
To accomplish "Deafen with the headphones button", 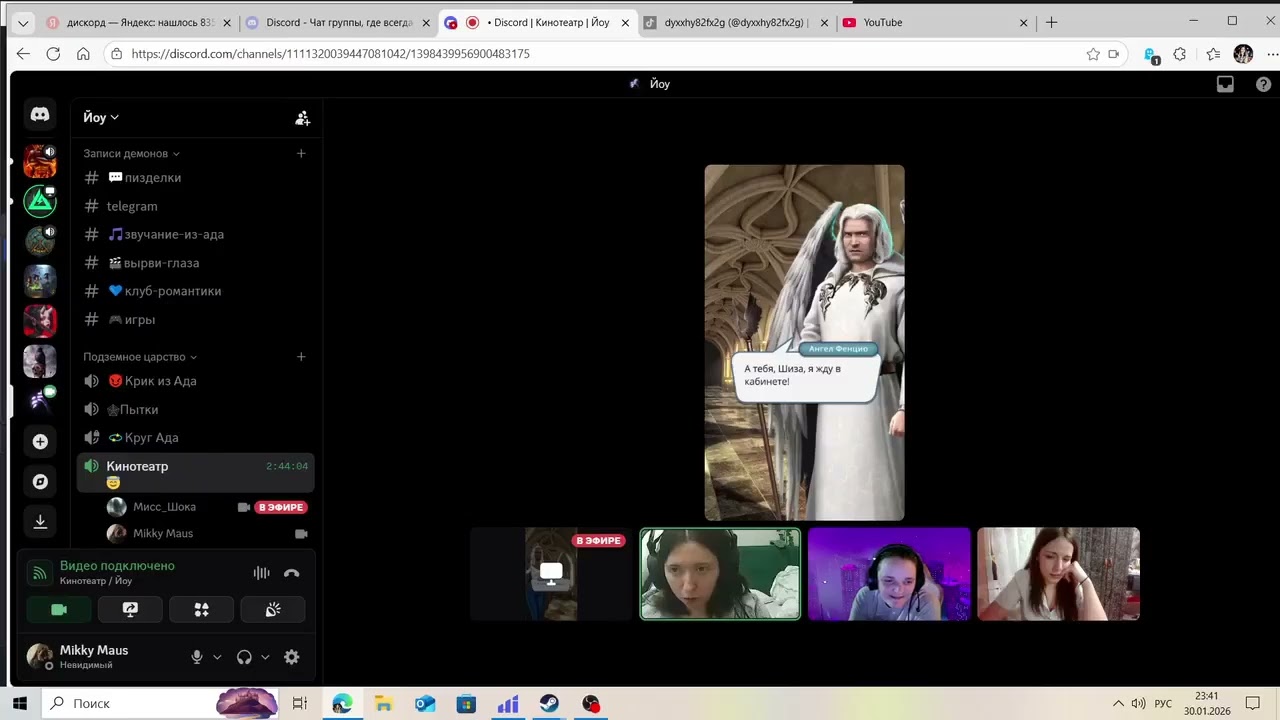I will point(244,657).
